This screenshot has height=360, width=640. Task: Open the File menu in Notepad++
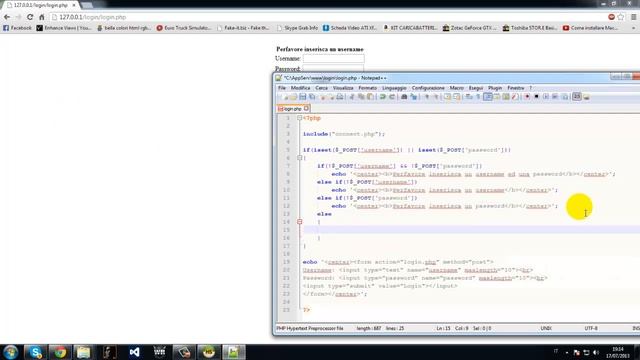click(282, 88)
